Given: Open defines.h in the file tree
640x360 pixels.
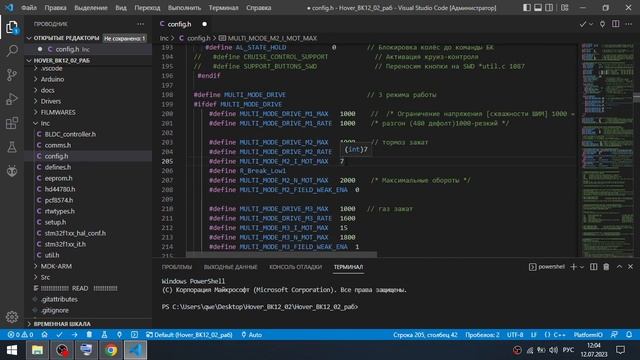Looking at the screenshot, I should click(x=58, y=167).
